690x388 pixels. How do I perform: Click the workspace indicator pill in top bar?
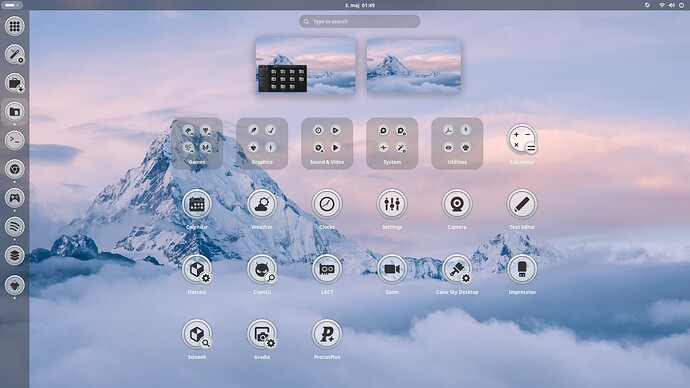12,5
